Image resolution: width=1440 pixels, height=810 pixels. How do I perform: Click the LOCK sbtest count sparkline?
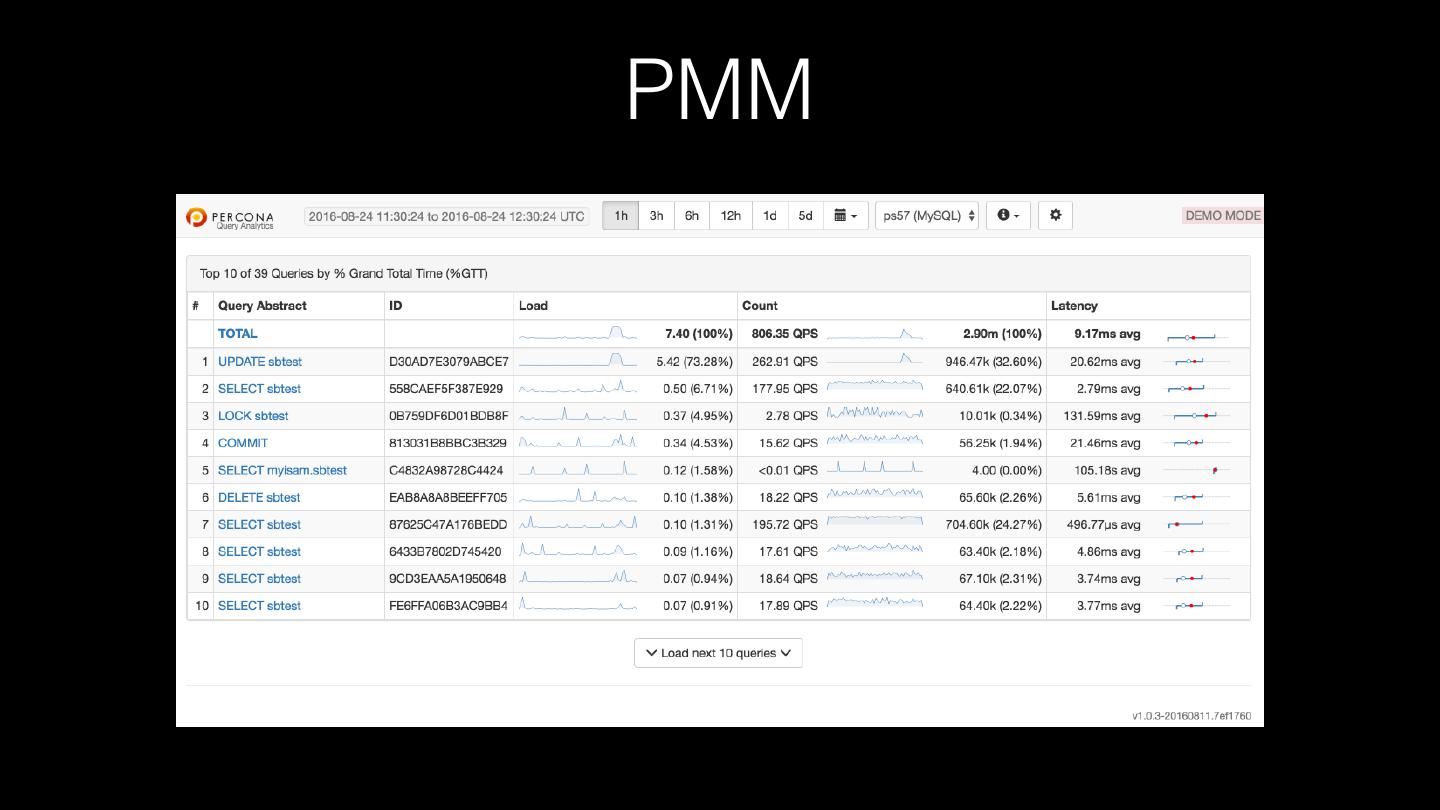tap(875, 414)
